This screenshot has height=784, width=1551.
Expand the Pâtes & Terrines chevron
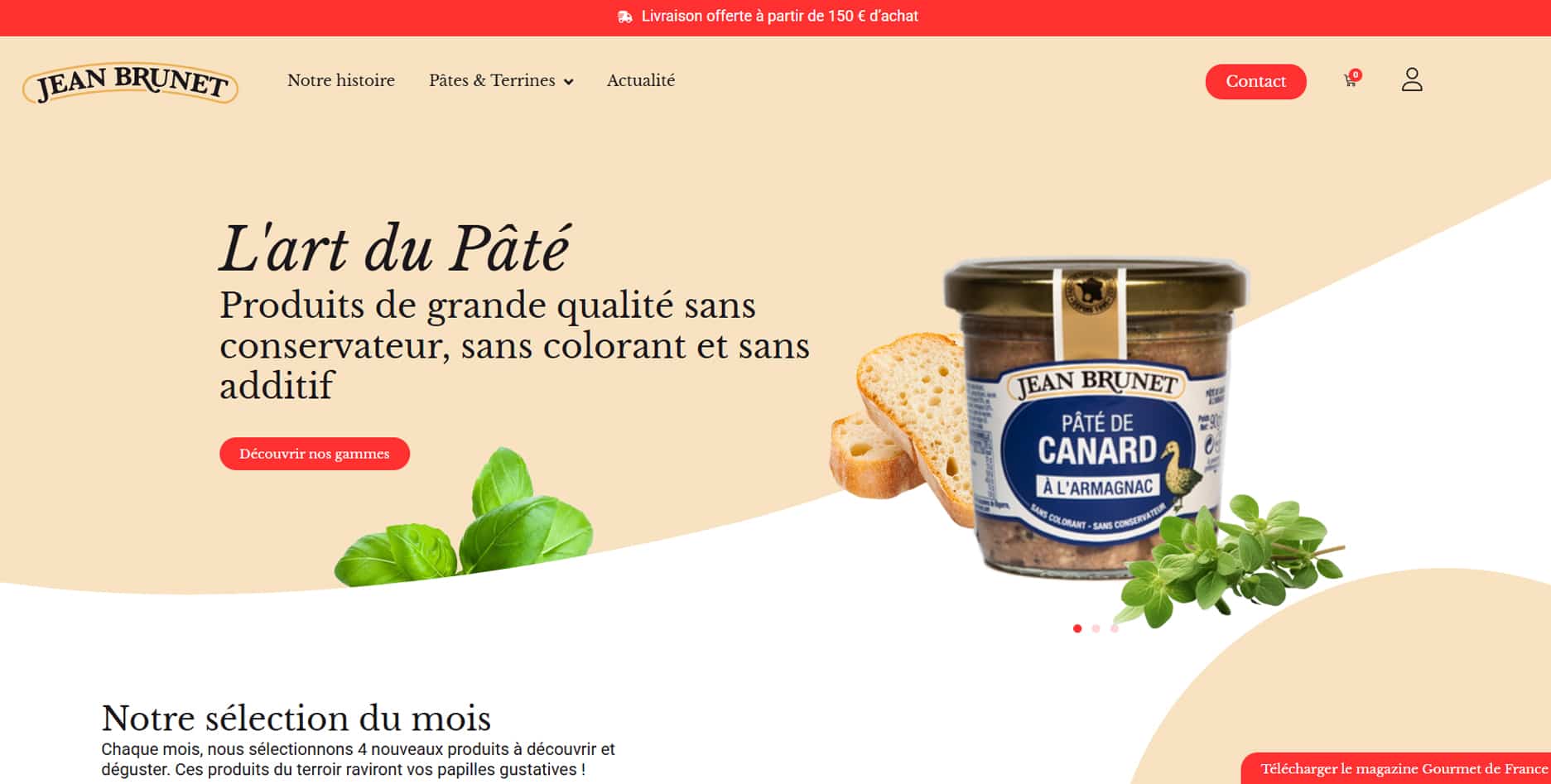[568, 82]
